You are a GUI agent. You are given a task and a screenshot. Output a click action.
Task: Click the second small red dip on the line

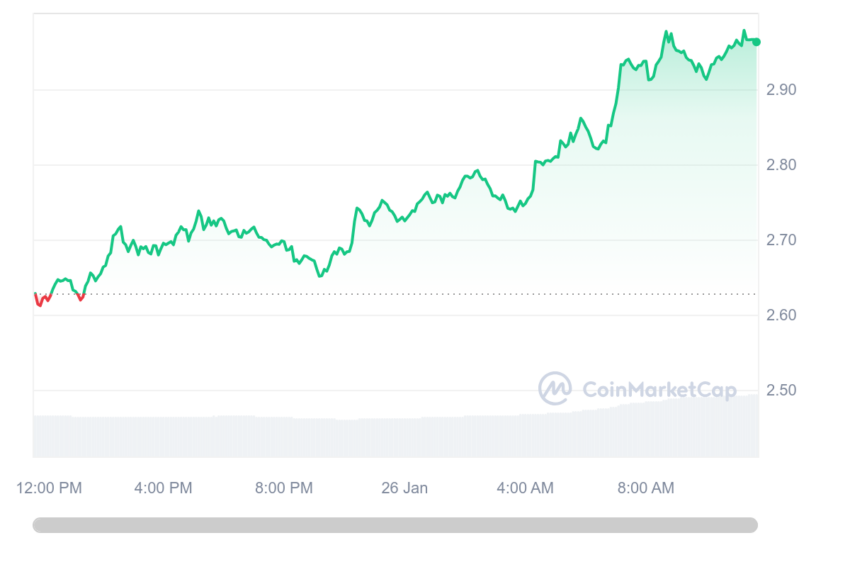[80, 297]
